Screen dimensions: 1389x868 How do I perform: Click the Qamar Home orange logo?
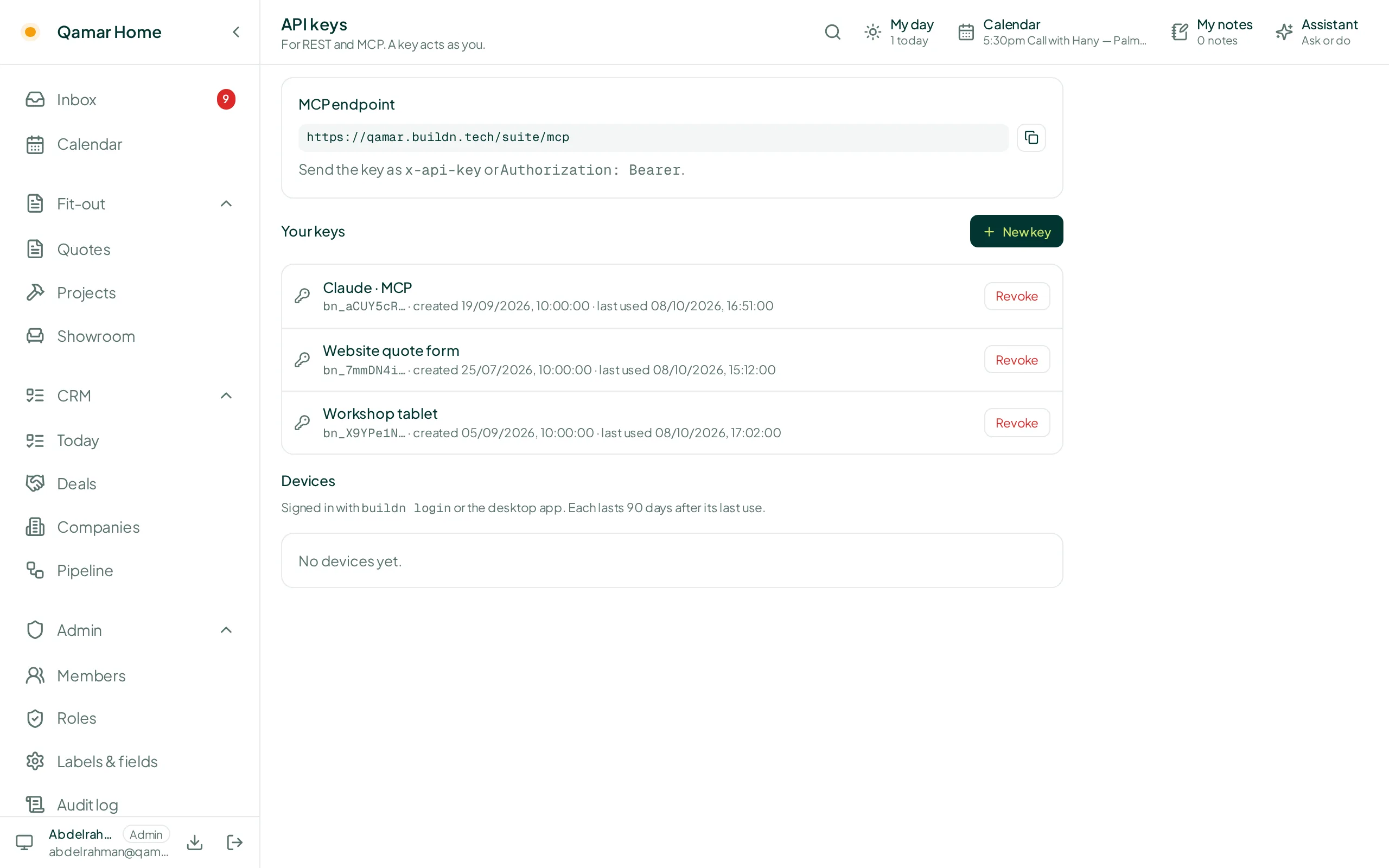(x=30, y=32)
